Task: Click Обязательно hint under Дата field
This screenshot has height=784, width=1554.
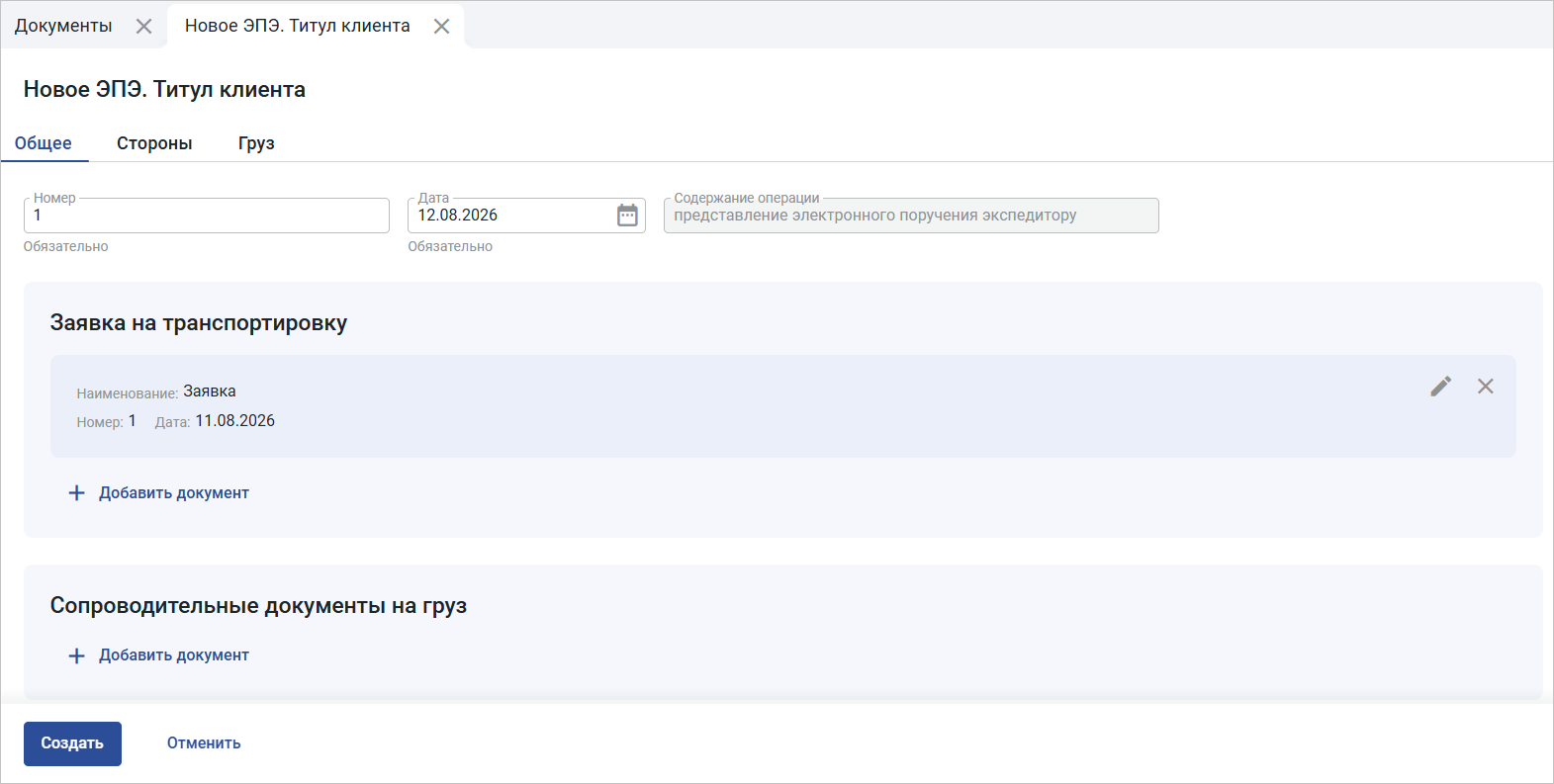Action: pos(450,247)
